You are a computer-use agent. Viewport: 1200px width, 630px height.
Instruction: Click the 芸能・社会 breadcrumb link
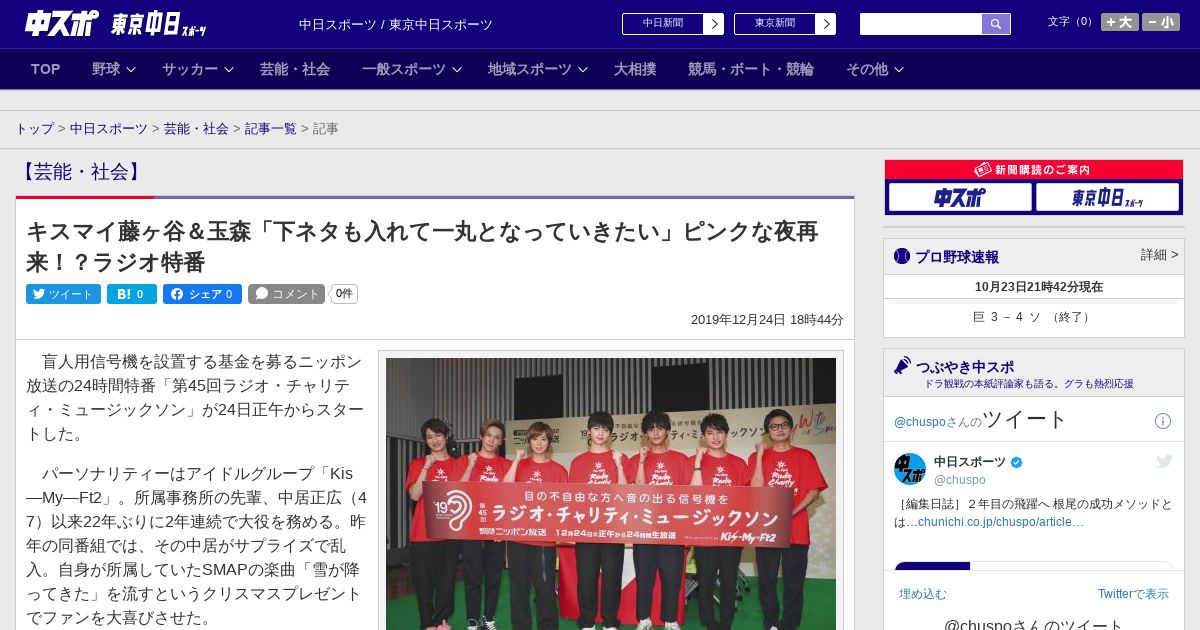(x=197, y=129)
